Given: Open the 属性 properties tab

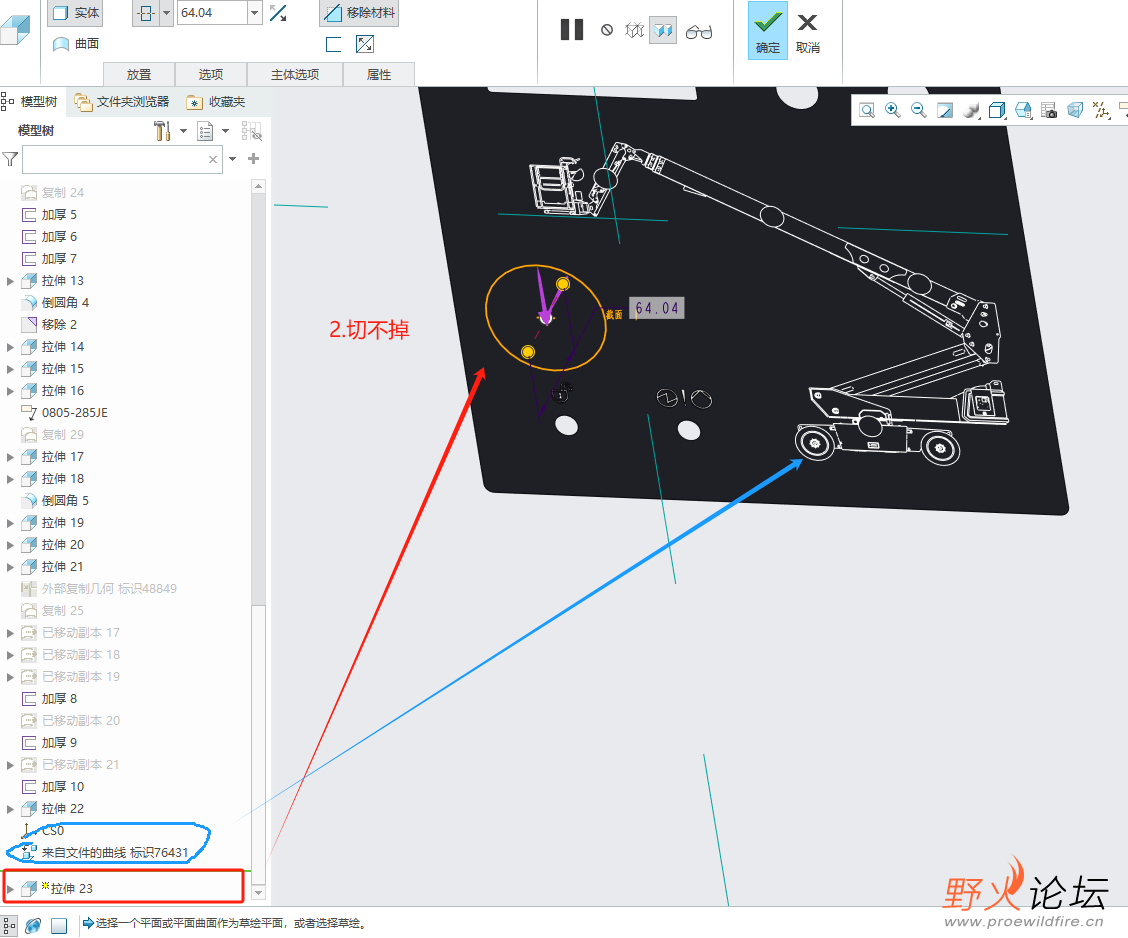Looking at the screenshot, I should pos(379,75).
